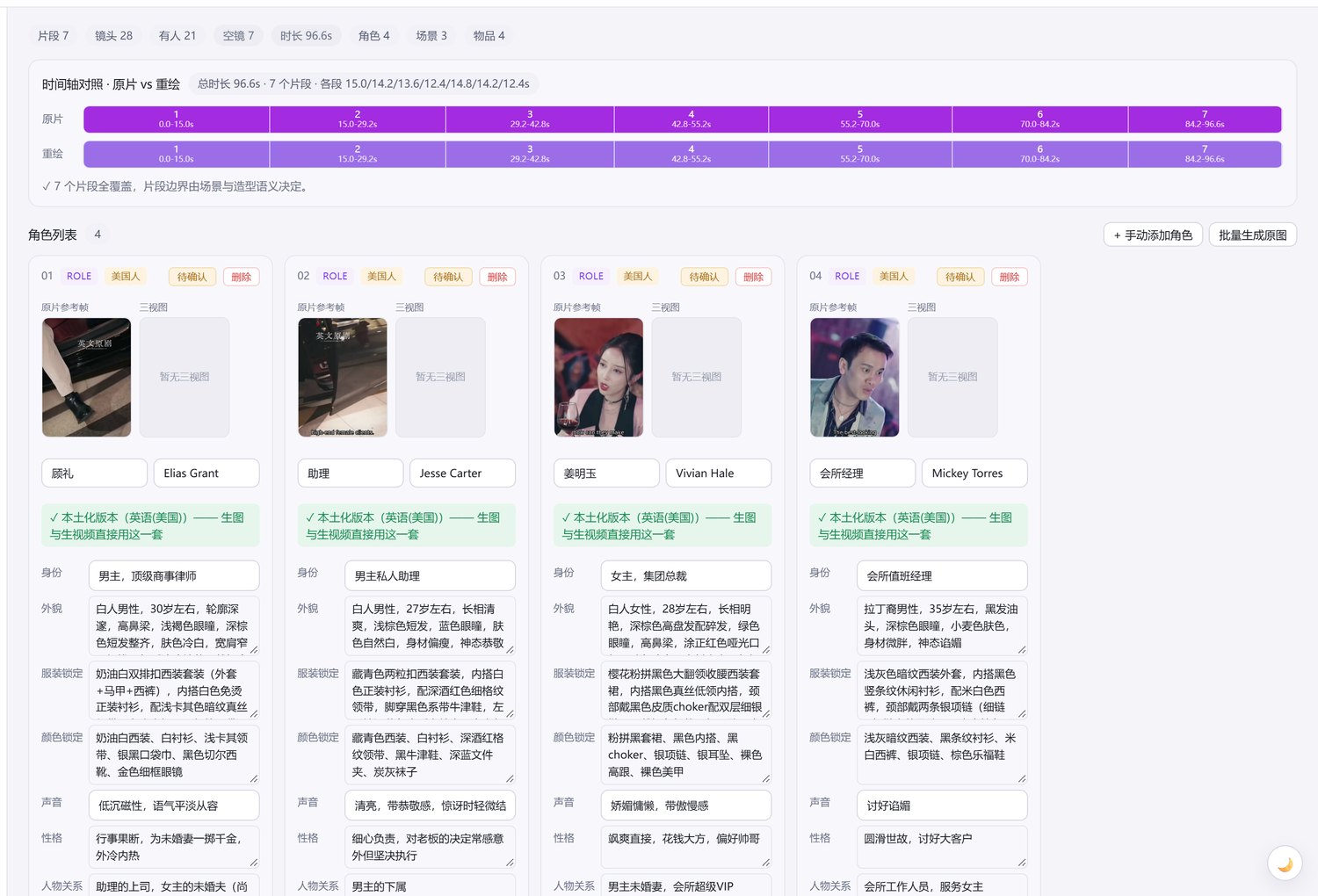This screenshot has width=1318, height=896.
Task: Open role 02 original reference frame thumbnail
Action: pos(343,377)
